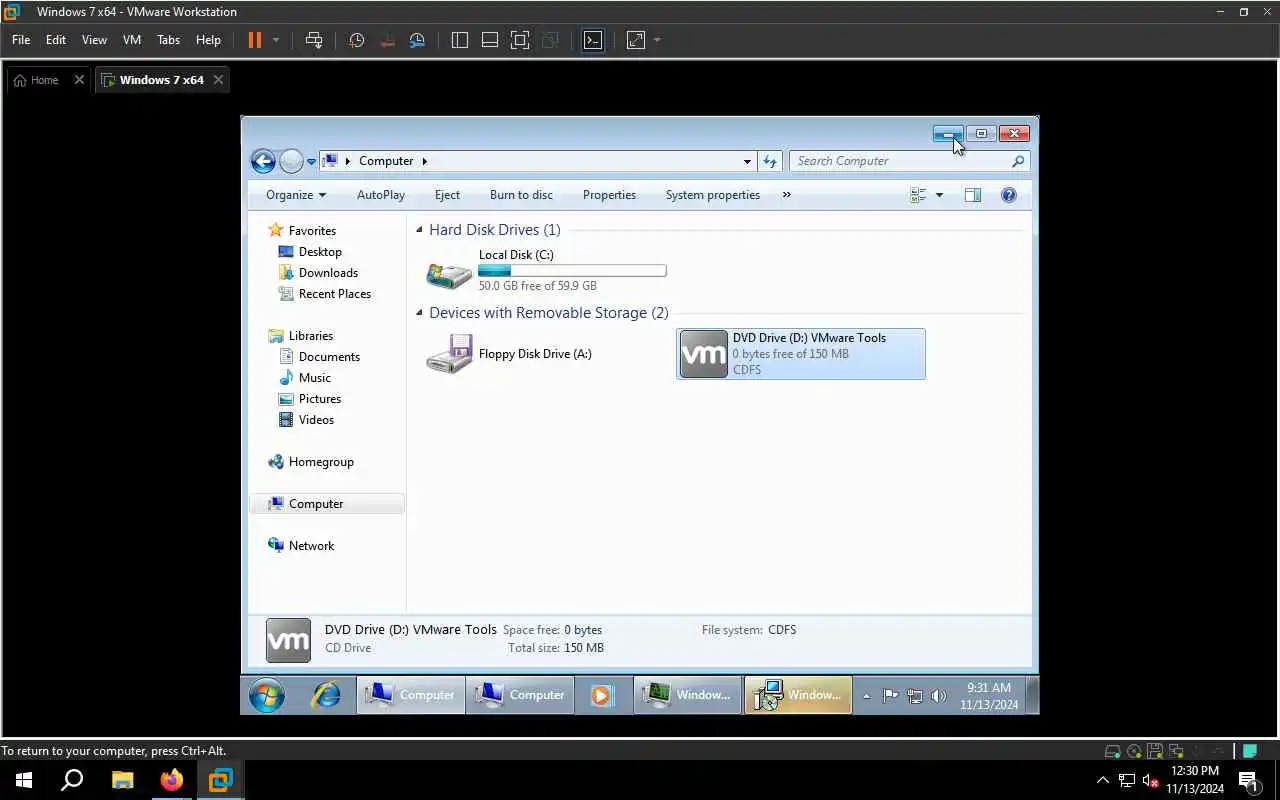1280x800 pixels.
Task: Toggle the VMware library sidebar view
Action: pos(460,40)
